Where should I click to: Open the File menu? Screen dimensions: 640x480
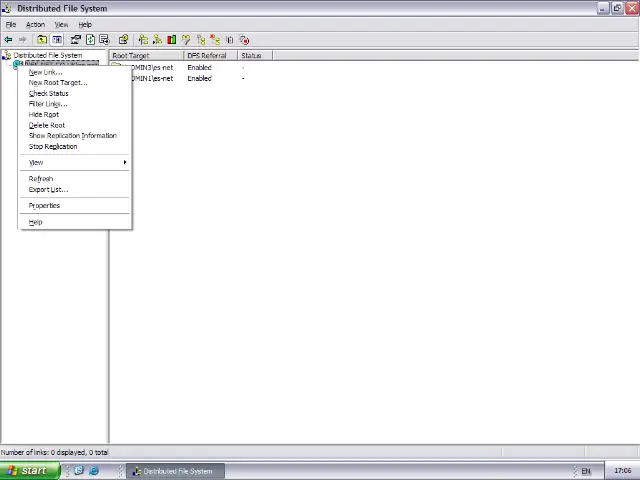tap(11, 24)
